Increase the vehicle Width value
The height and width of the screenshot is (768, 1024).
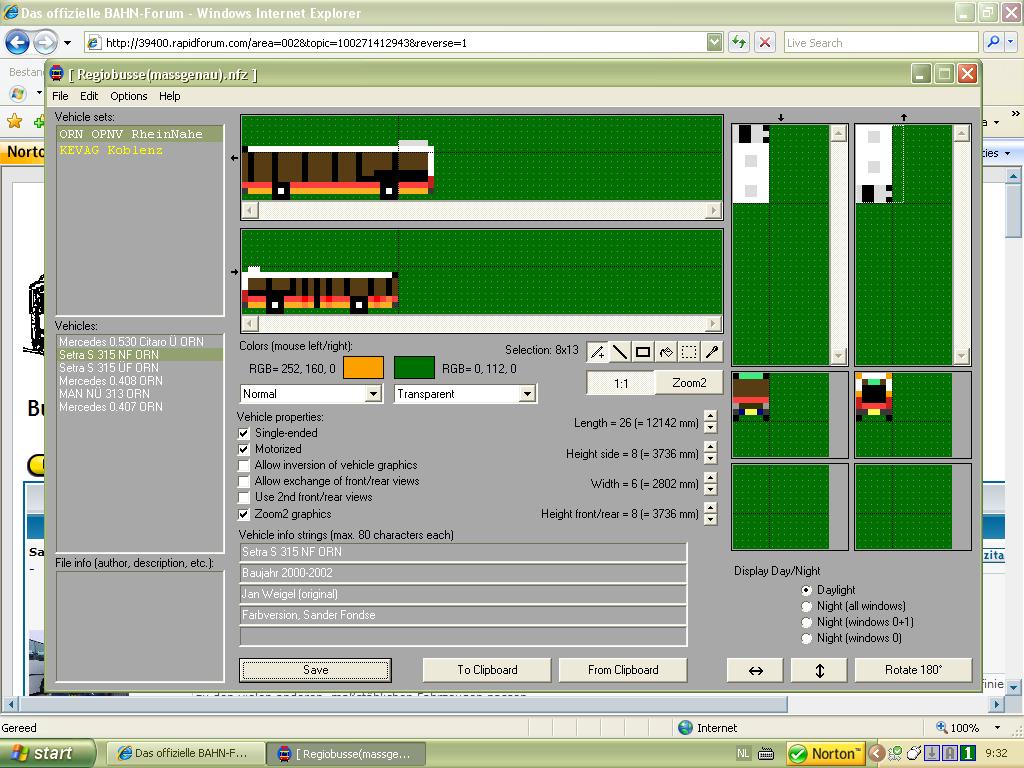coord(711,477)
